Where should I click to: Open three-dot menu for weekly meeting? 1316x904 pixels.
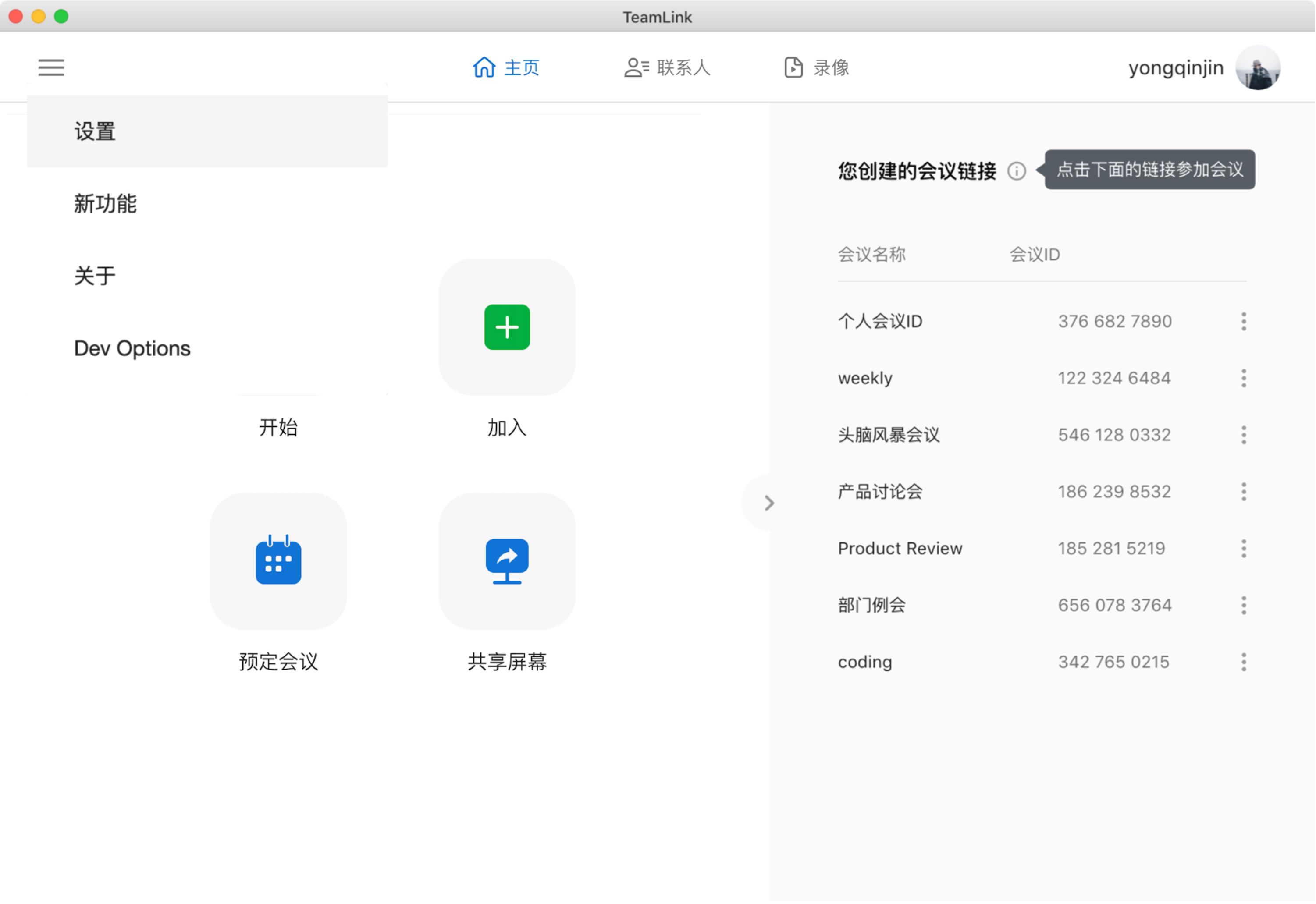1244,378
